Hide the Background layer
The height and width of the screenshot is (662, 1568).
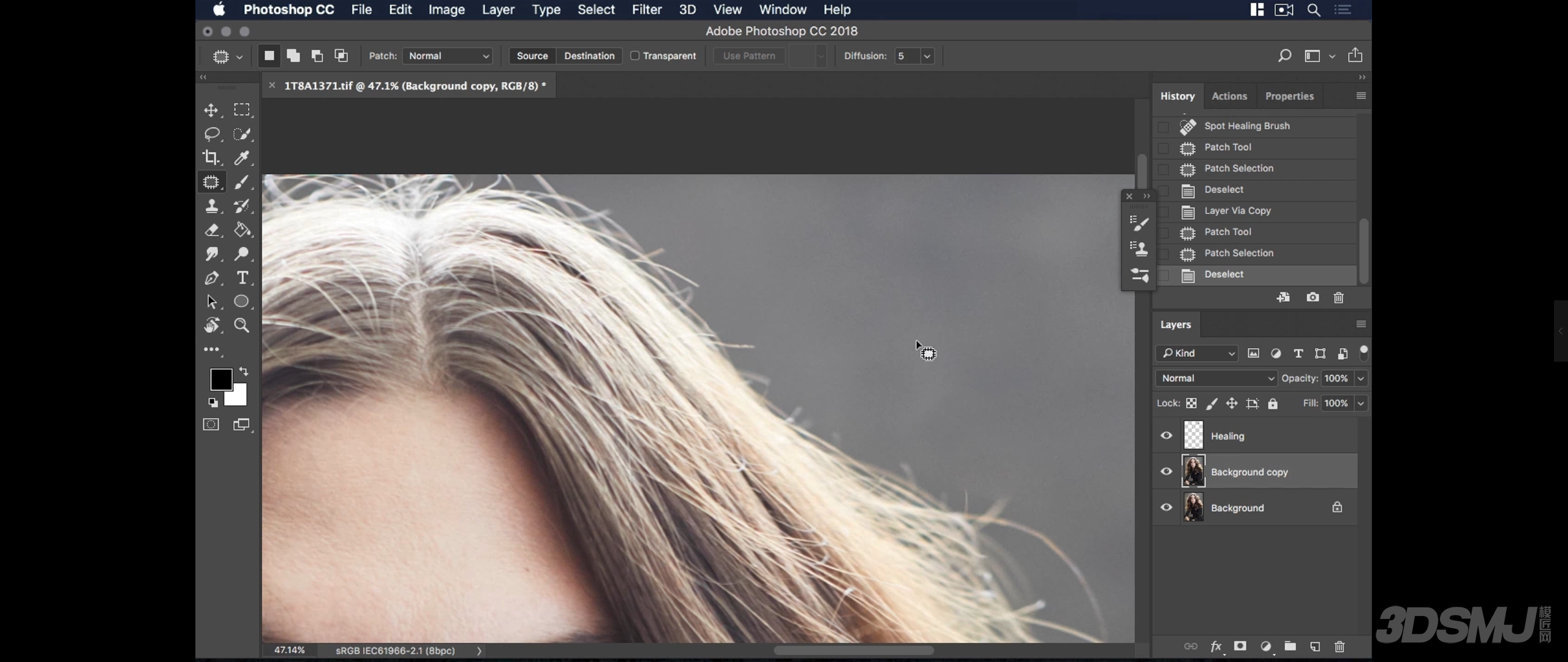point(1166,508)
